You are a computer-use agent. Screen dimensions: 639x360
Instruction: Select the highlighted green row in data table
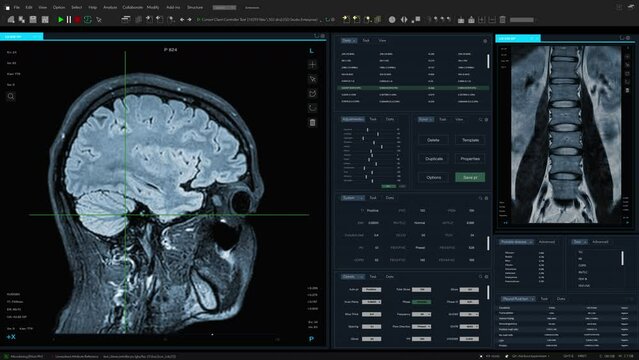pyautogui.click(x=413, y=88)
